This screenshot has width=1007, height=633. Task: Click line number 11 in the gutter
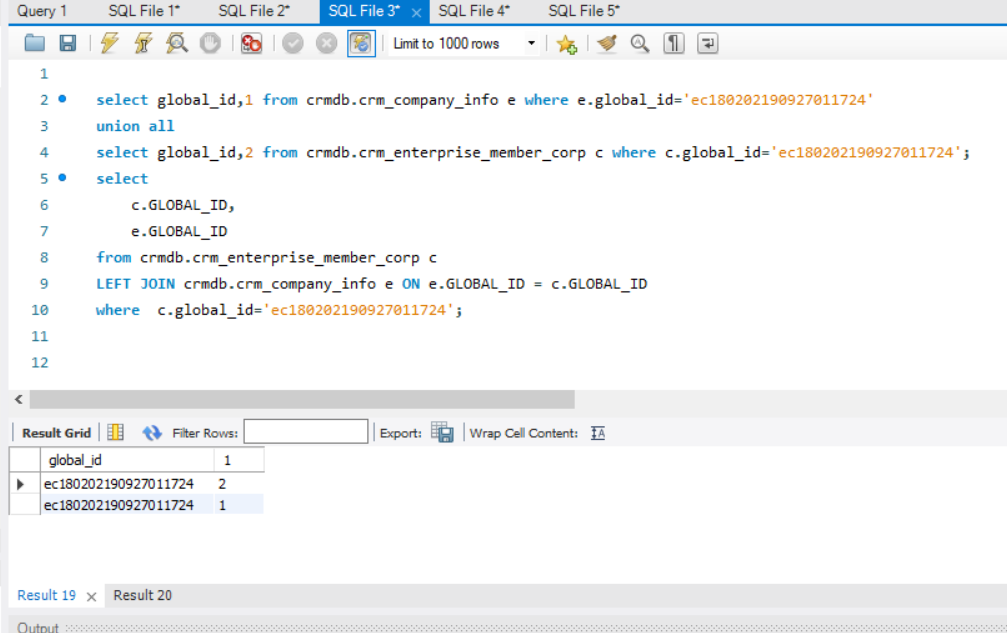pyautogui.click(x=40, y=336)
